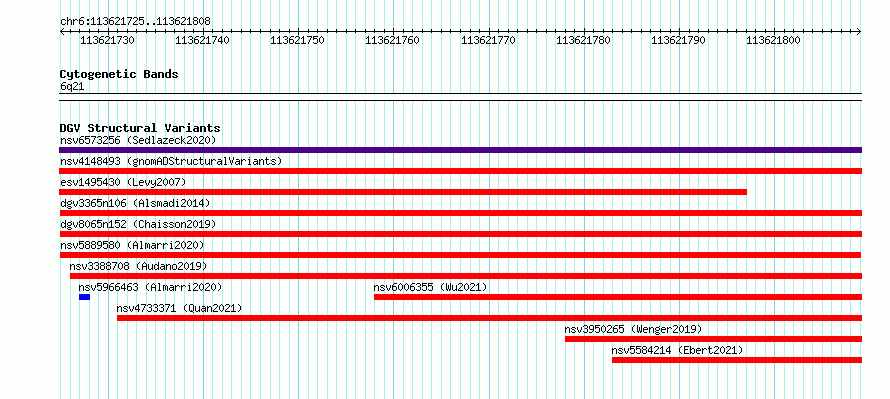Screen dimensions: 890x399
Task: Click the red dgv3365n106 variant bar
Action: 460,213
